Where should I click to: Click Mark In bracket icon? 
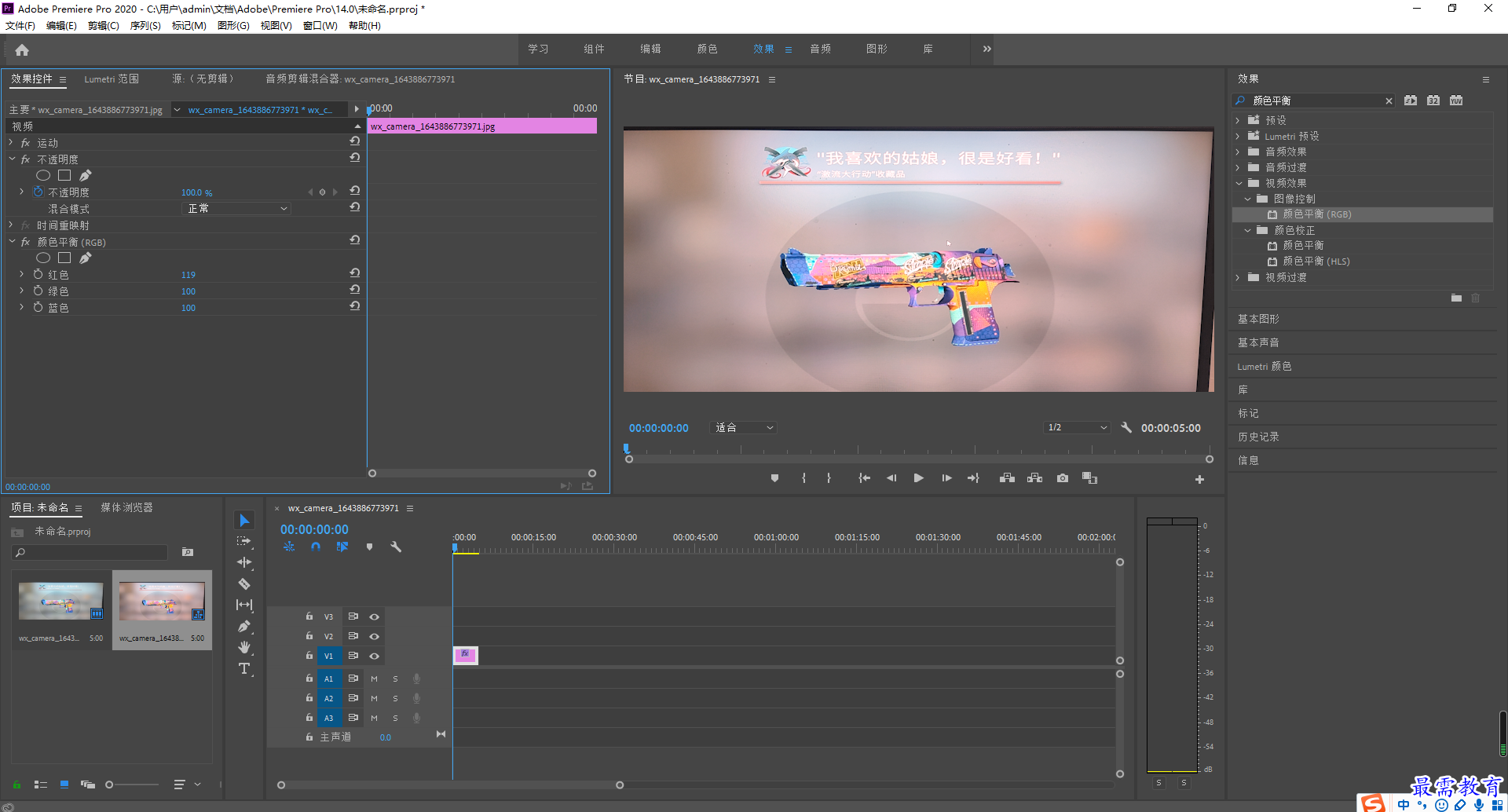pyautogui.click(x=803, y=478)
